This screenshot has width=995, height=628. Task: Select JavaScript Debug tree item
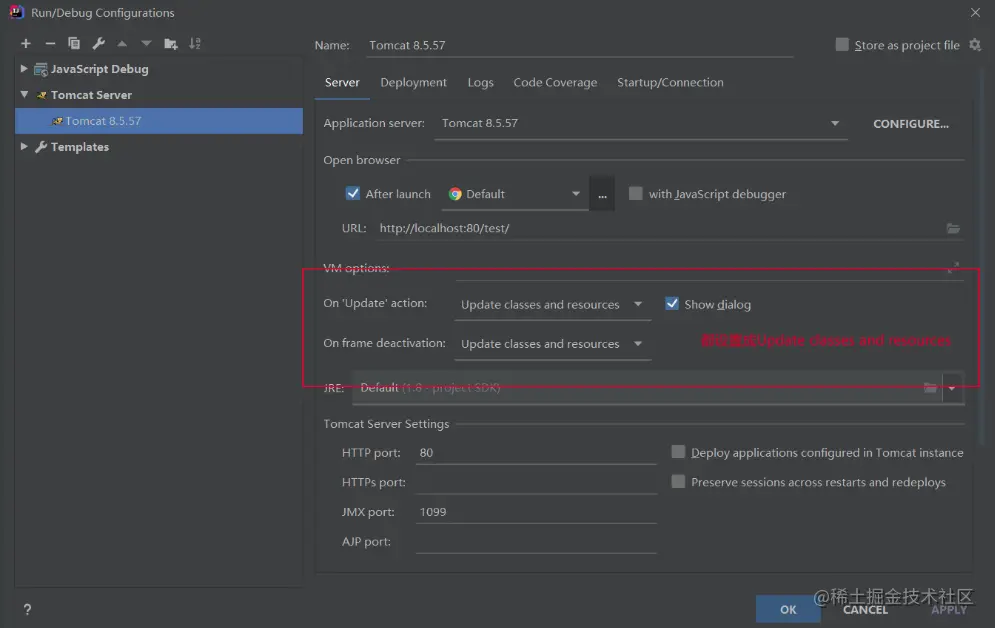coord(100,69)
